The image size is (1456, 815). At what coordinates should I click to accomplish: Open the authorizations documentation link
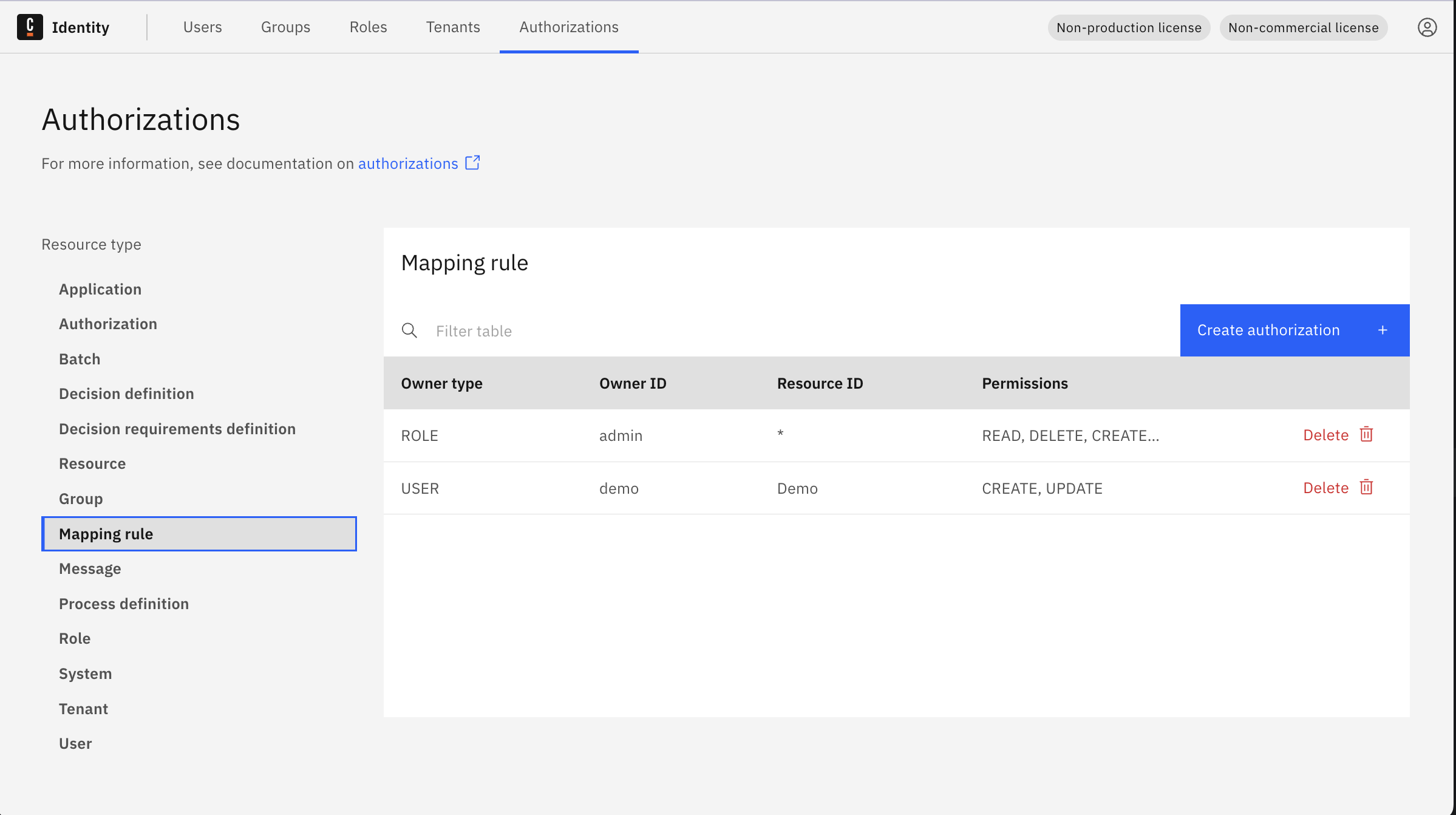pyautogui.click(x=407, y=163)
